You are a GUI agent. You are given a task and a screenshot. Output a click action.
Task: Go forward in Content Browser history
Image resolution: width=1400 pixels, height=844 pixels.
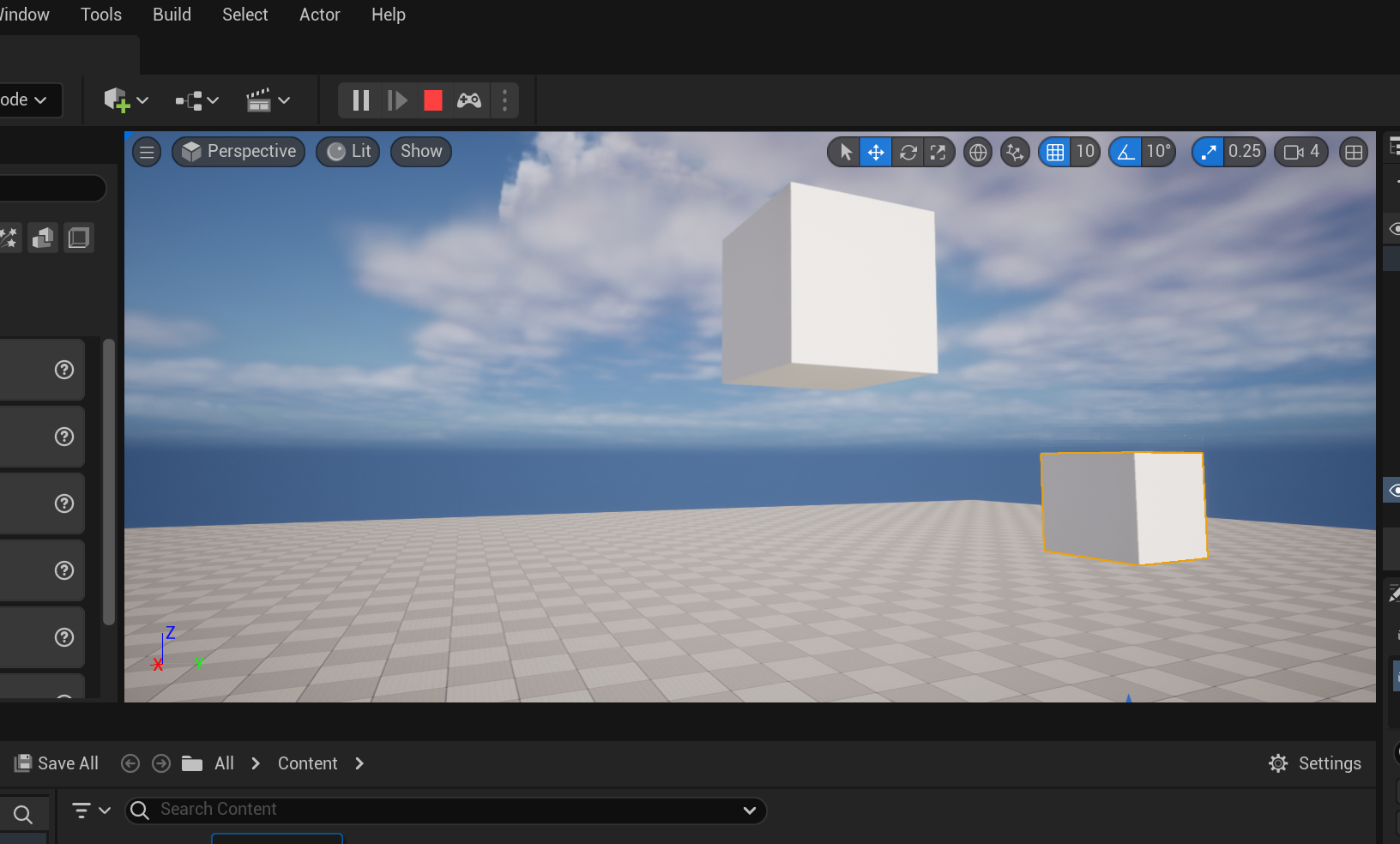(x=161, y=763)
